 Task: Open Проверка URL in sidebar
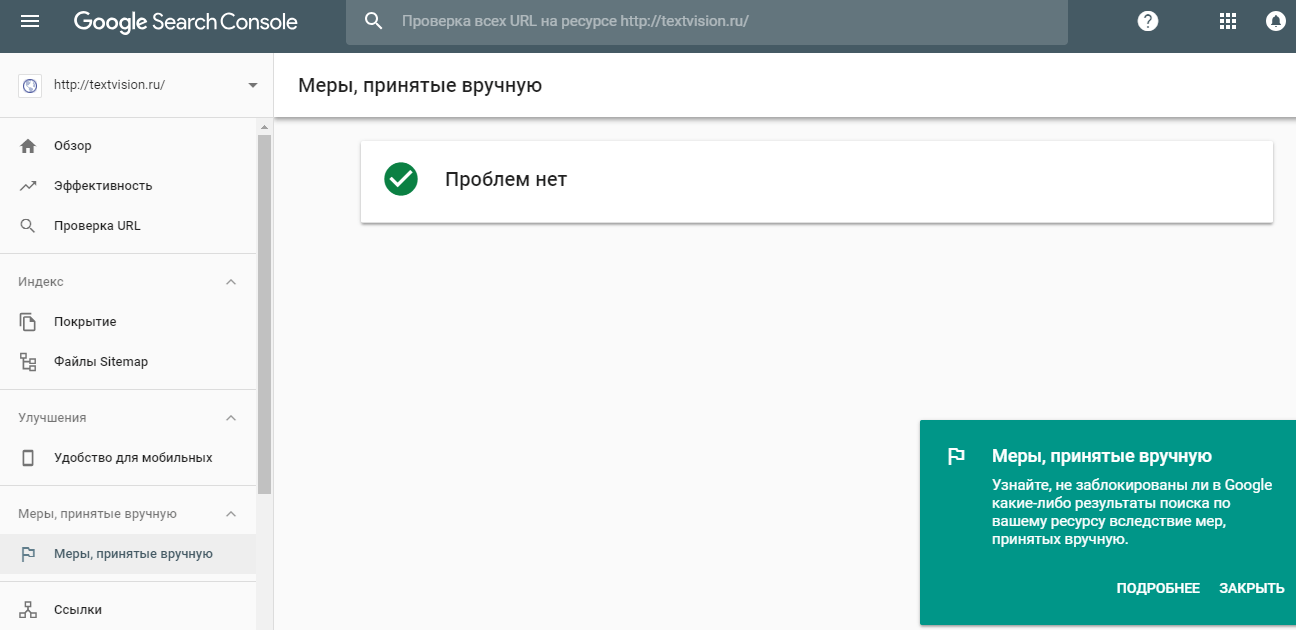pos(97,226)
